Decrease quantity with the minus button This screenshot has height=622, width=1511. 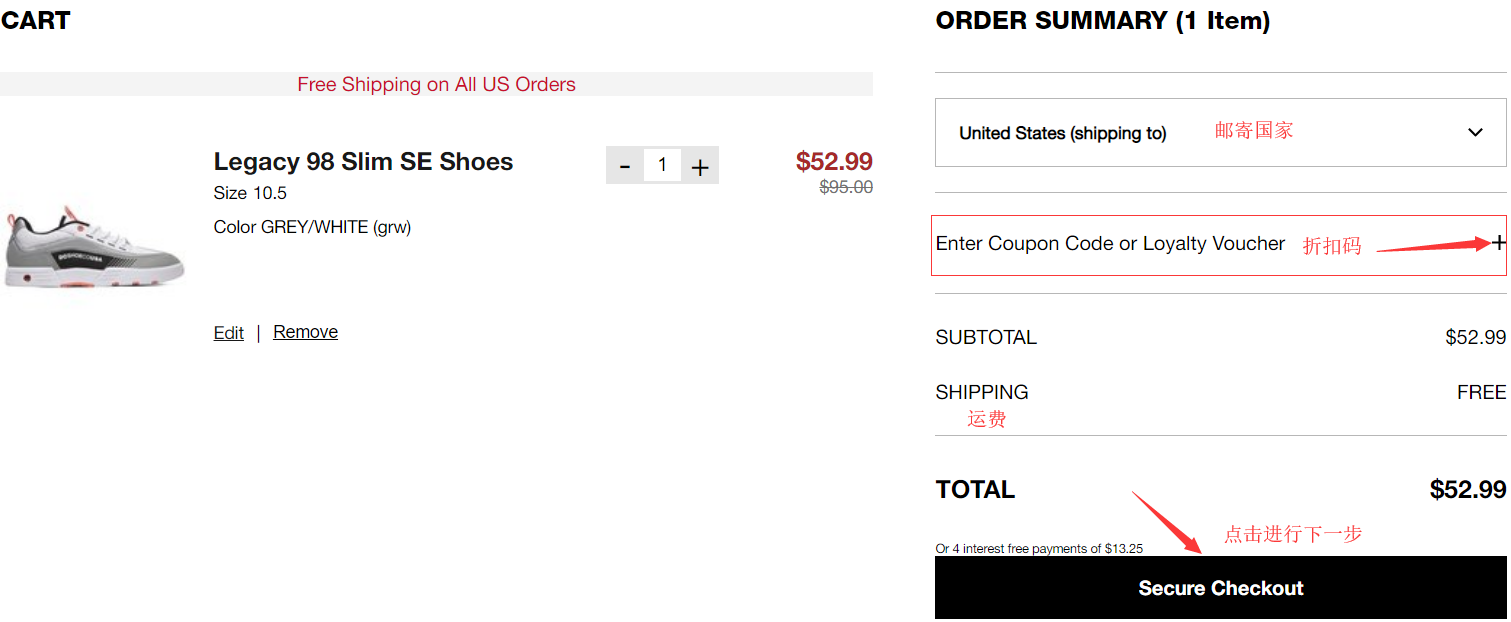point(625,166)
